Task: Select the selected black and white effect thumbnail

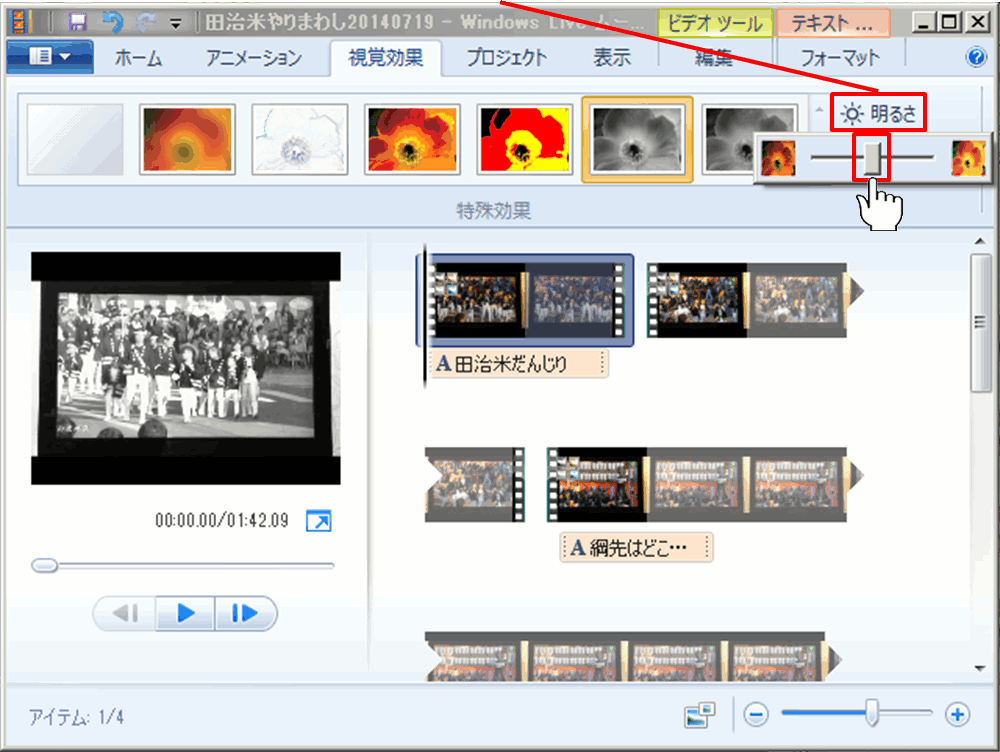Action: (x=637, y=140)
